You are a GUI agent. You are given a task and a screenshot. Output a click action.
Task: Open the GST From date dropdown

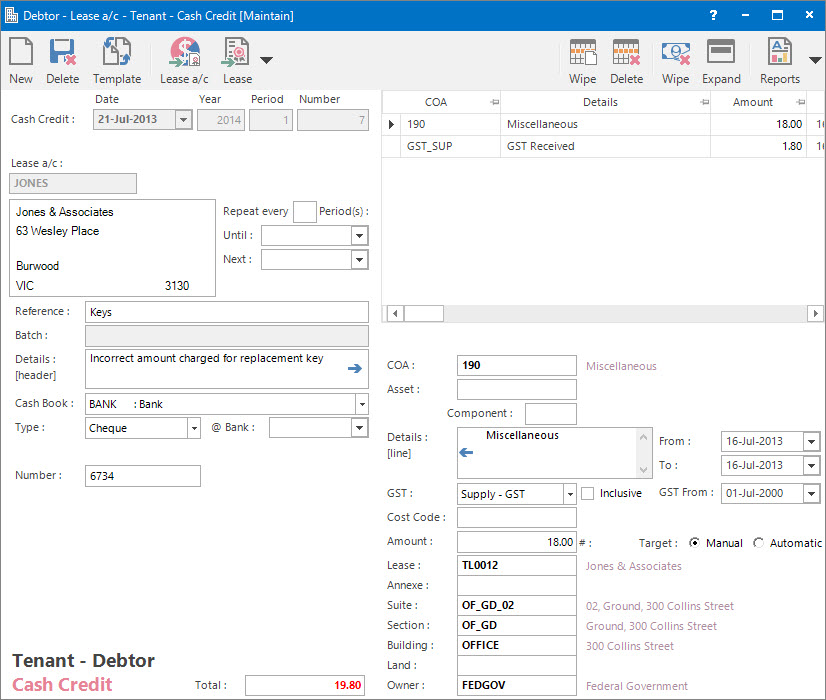[x=811, y=494]
